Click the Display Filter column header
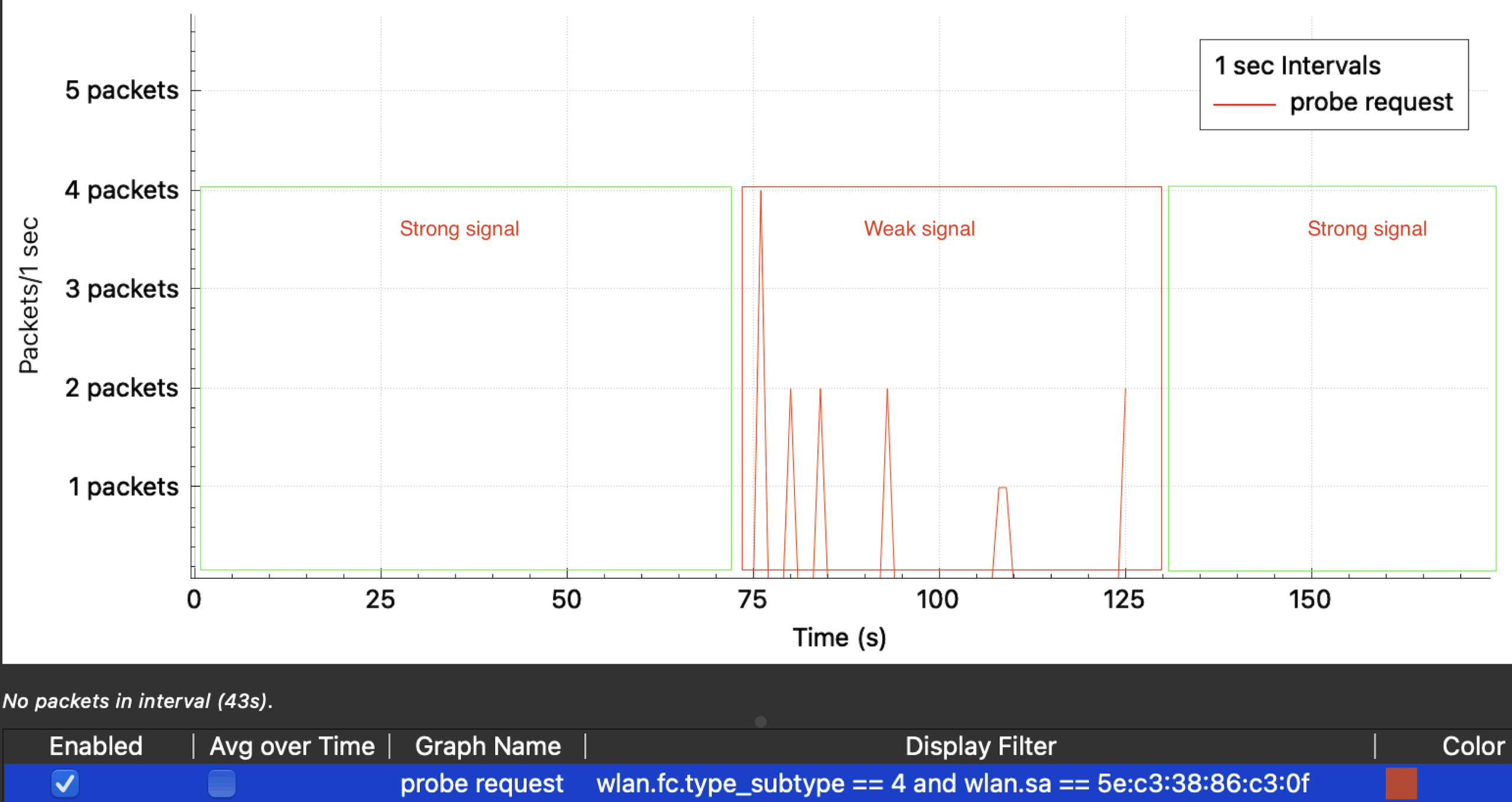Viewport: 1512px width, 802px height. coord(980,746)
